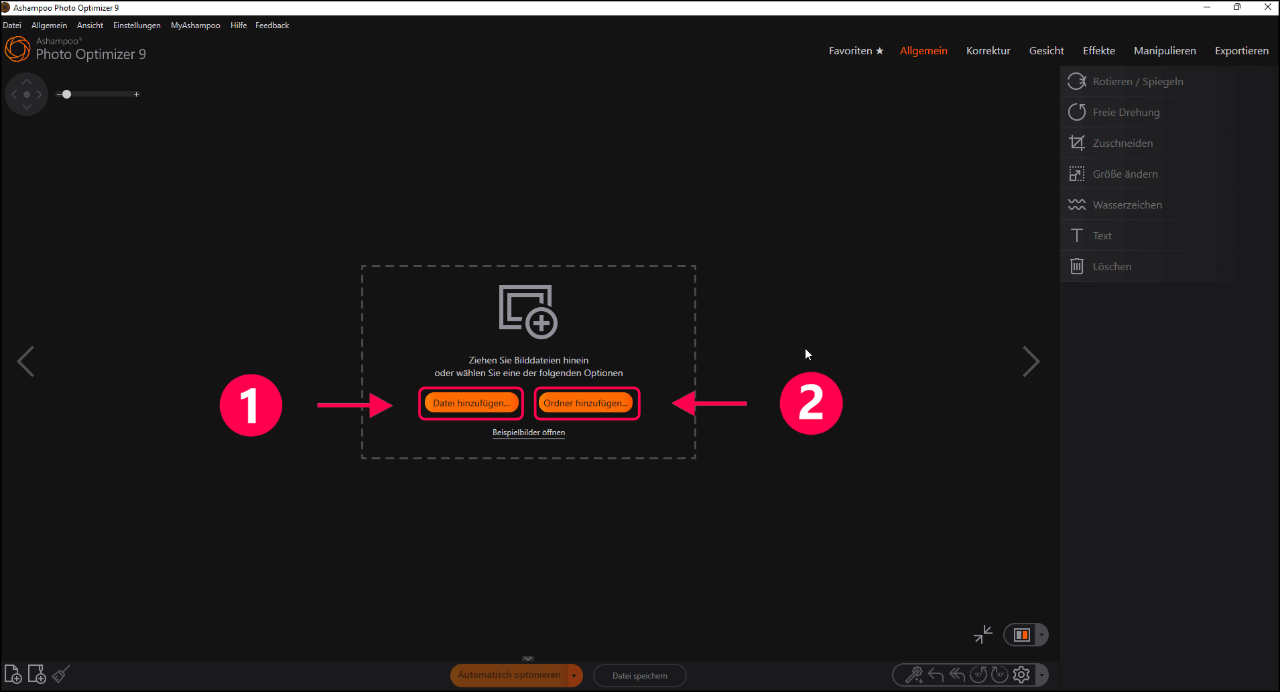Click the Automatisch optimieren button
The height and width of the screenshot is (692, 1280).
pos(509,676)
